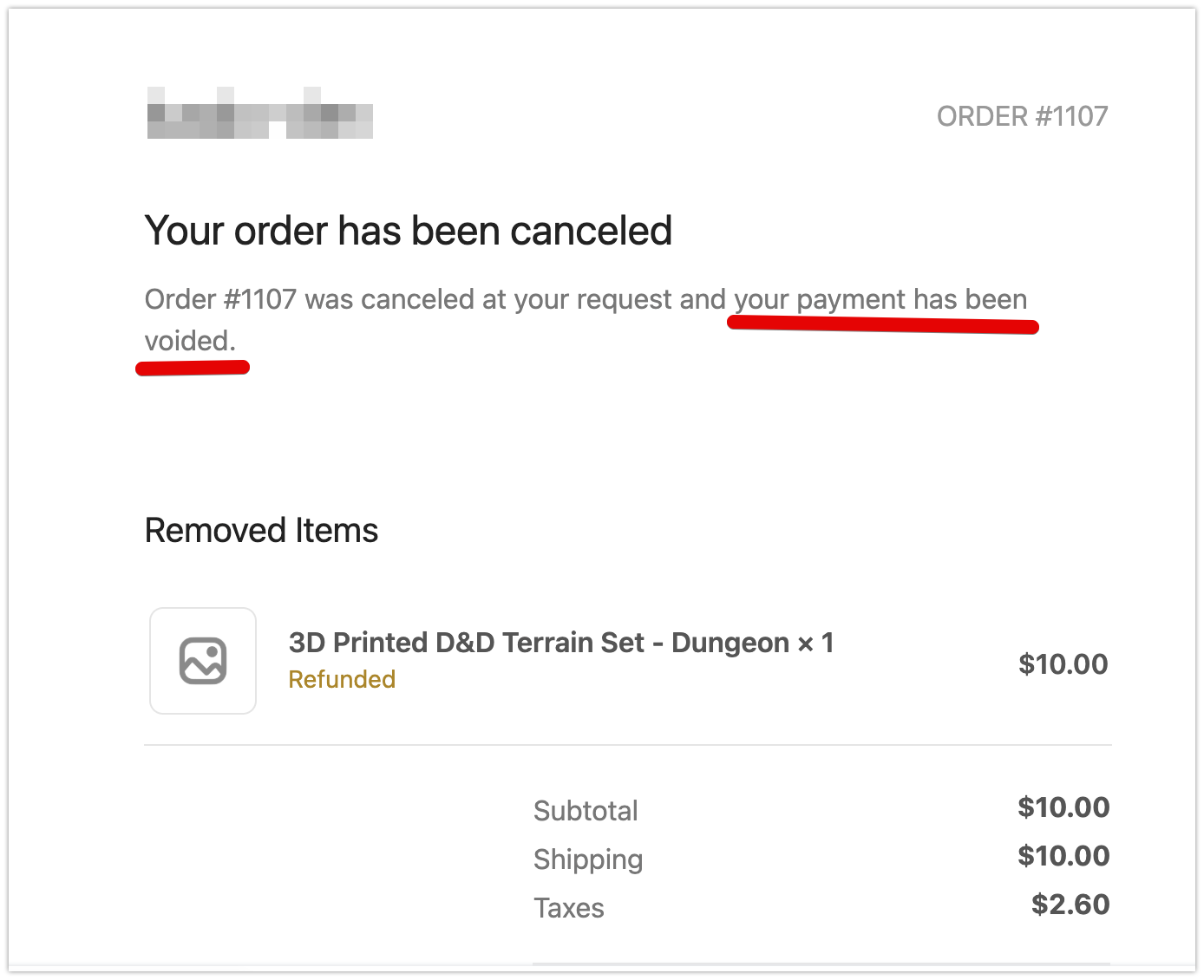Image resolution: width=1204 pixels, height=980 pixels.
Task: Click the red underline beneath "voided."
Action: click(193, 369)
